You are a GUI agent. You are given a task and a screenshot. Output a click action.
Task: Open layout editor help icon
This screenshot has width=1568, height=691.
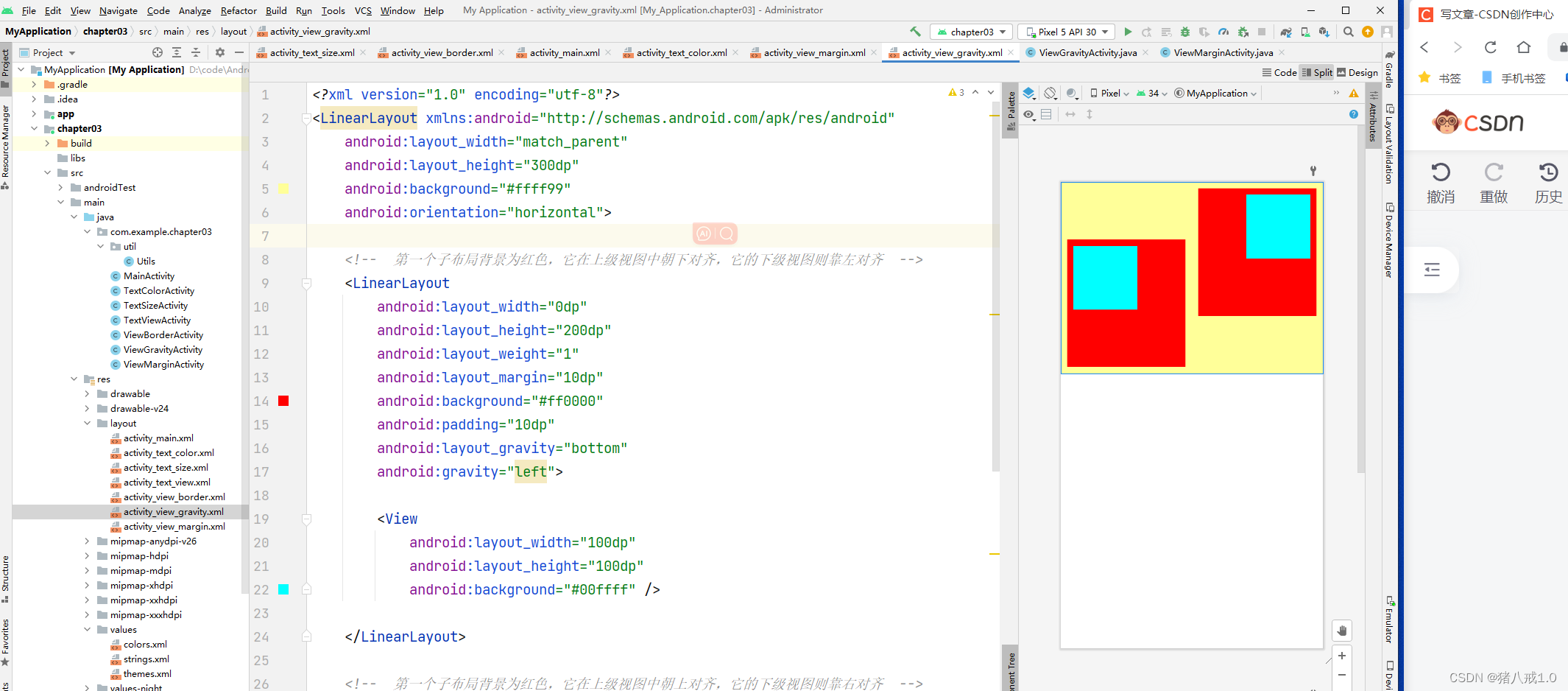click(1354, 114)
